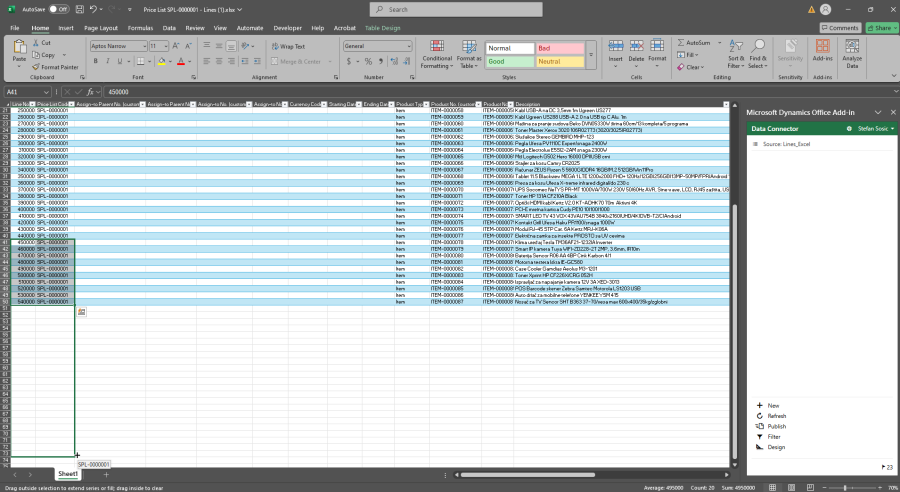Click the Auto Fill Options icon

[82, 312]
